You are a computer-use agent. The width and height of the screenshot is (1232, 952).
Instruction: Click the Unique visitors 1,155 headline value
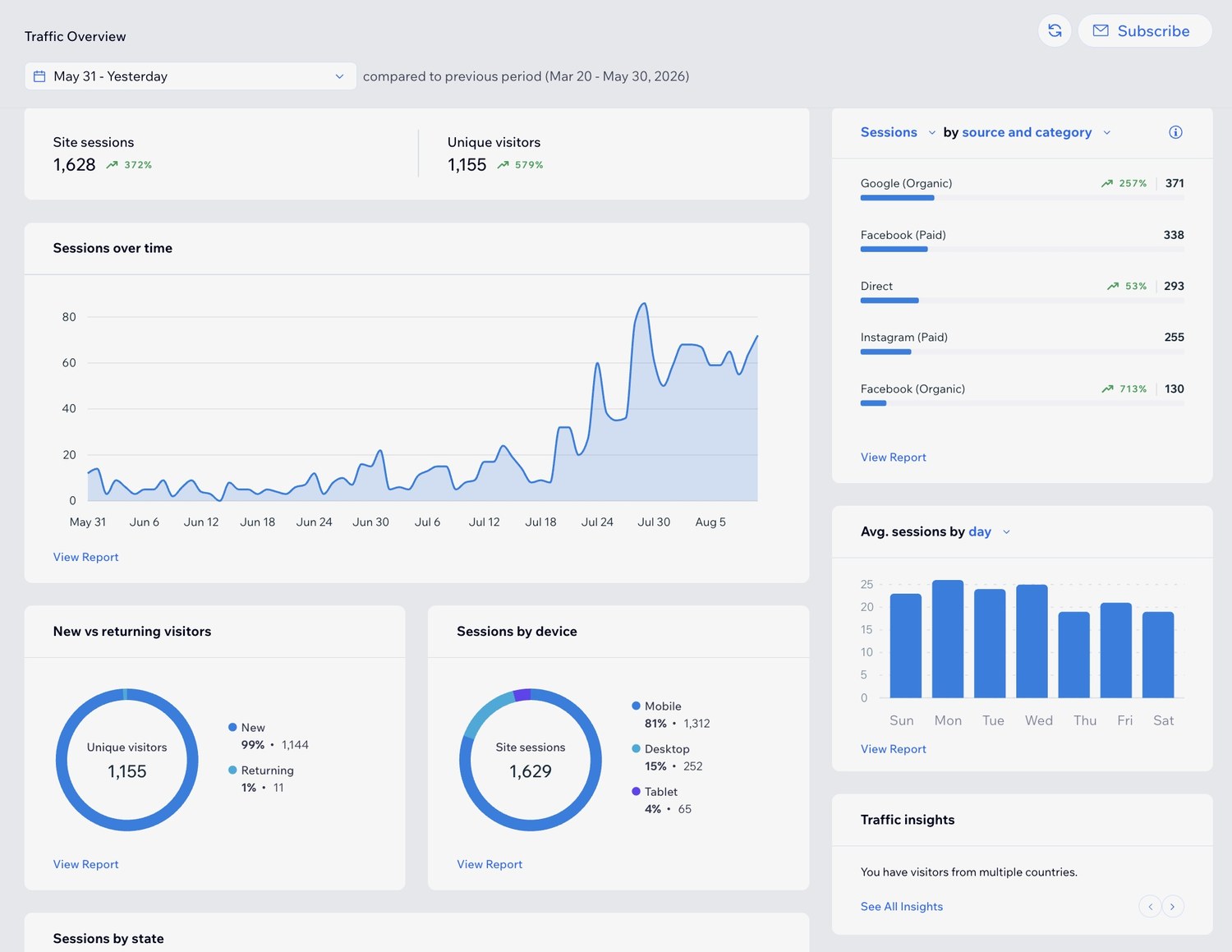click(467, 165)
